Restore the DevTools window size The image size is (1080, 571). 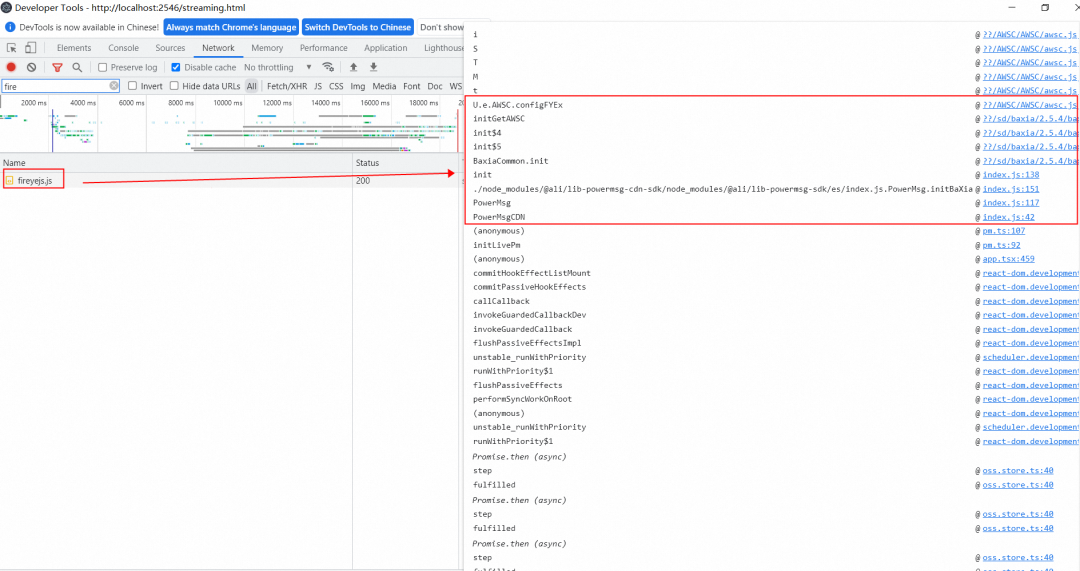[1045, 8]
